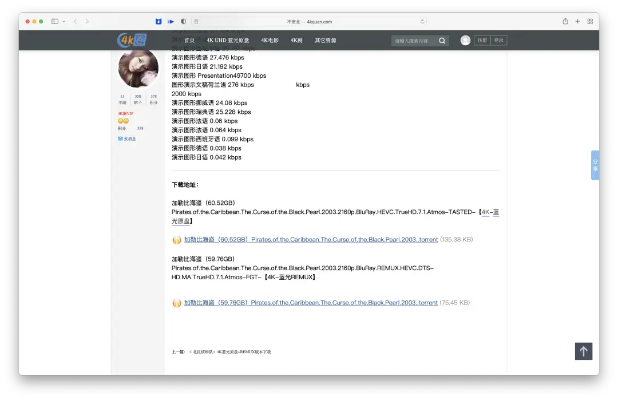Click the blue bear-shaped extension icon
Screen dimensions: 618x400
coord(158,21)
